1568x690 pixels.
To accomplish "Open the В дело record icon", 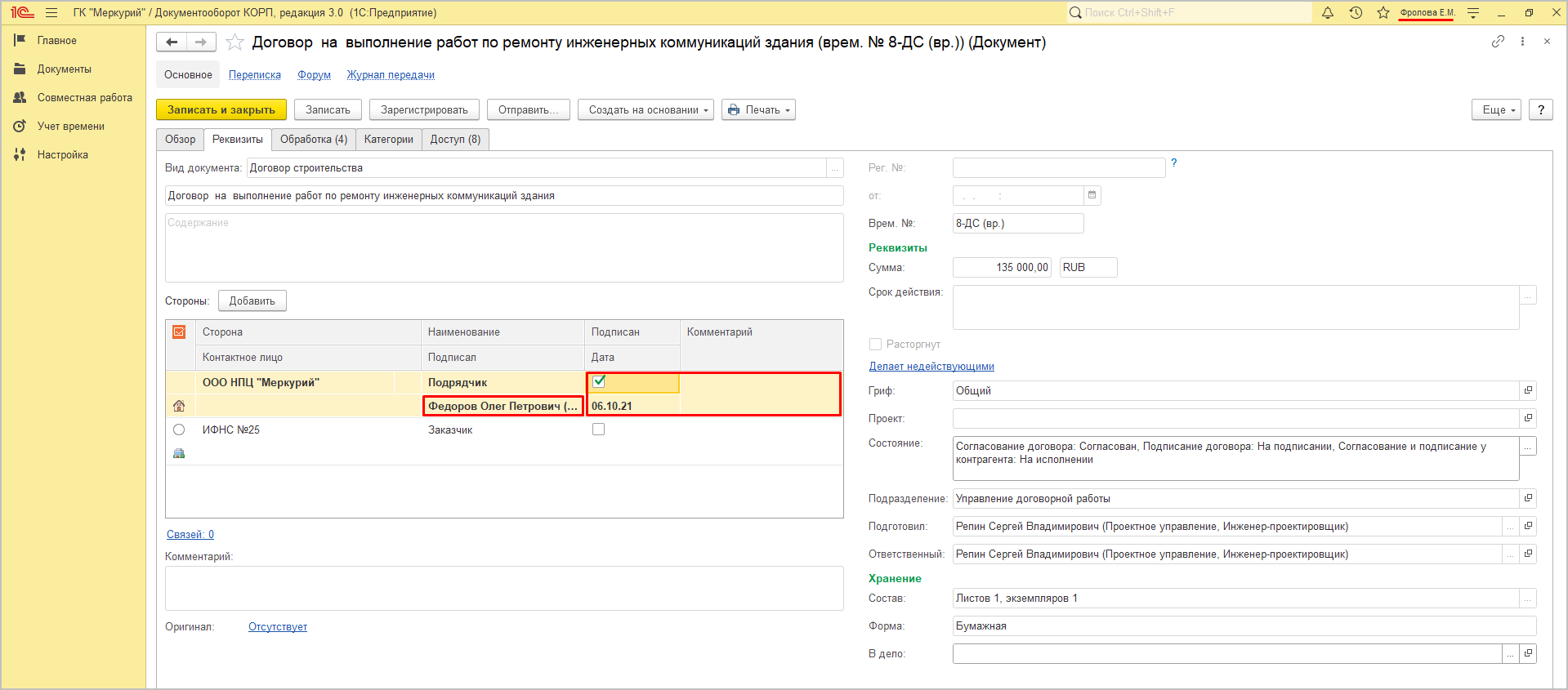I will [x=1528, y=654].
